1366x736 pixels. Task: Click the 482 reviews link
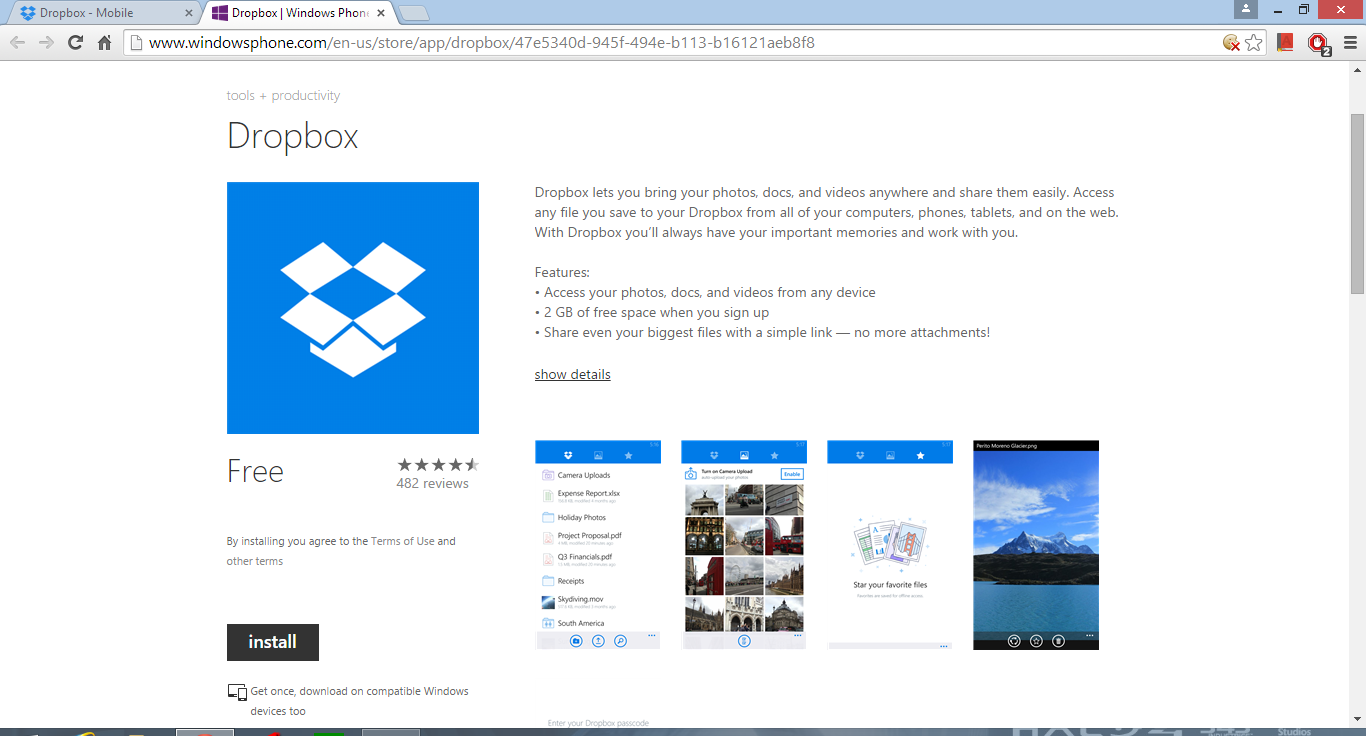click(432, 483)
